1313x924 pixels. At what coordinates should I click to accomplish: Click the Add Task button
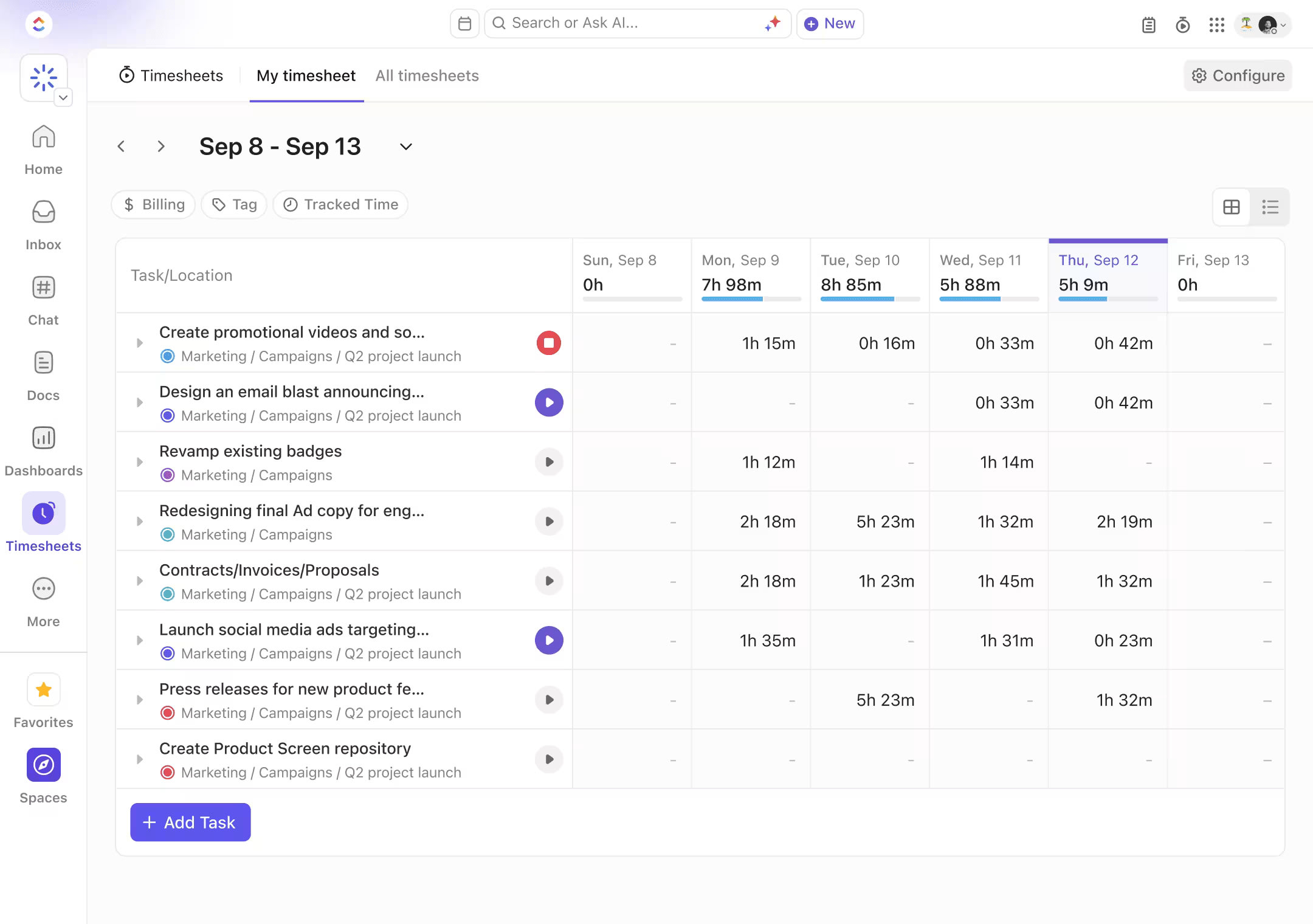[x=190, y=822]
